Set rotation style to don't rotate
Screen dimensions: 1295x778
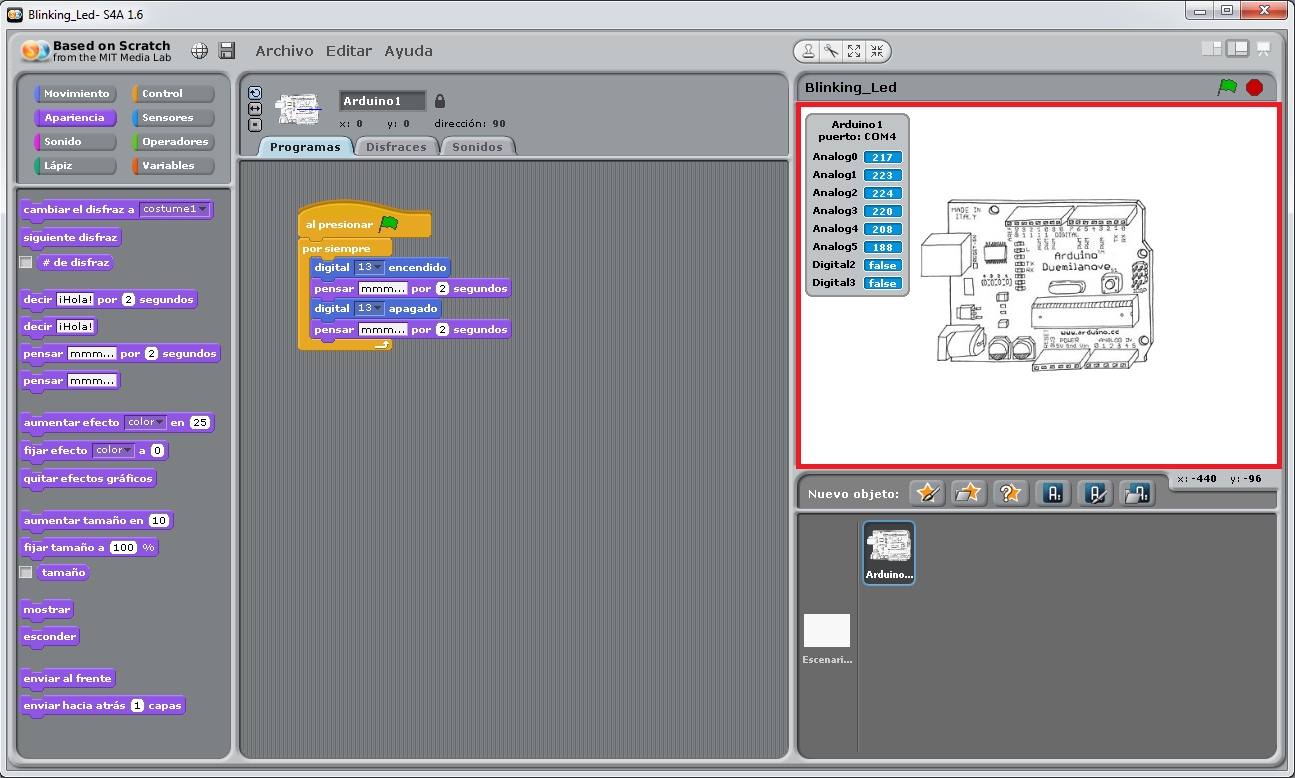click(x=255, y=124)
